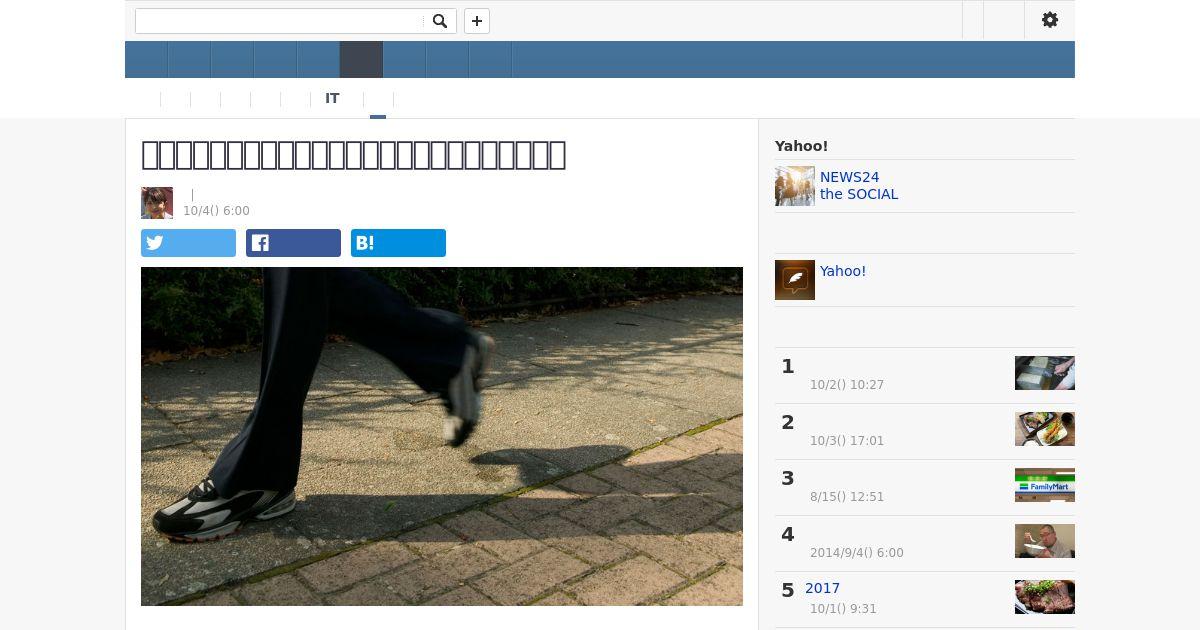Click the Yahoo! sidebar heading
This screenshot has height=630, width=1200.
(801, 146)
